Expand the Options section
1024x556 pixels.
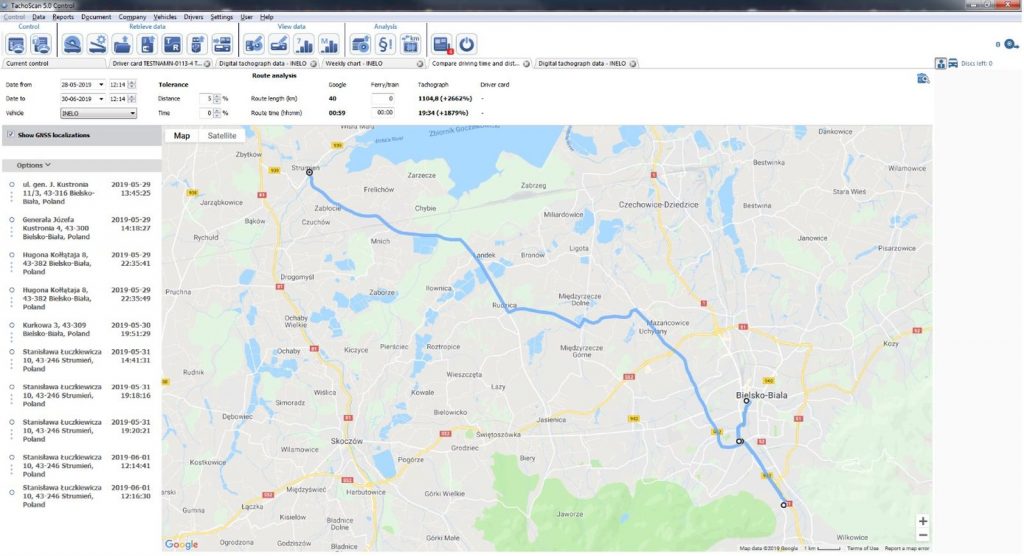[33, 165]
